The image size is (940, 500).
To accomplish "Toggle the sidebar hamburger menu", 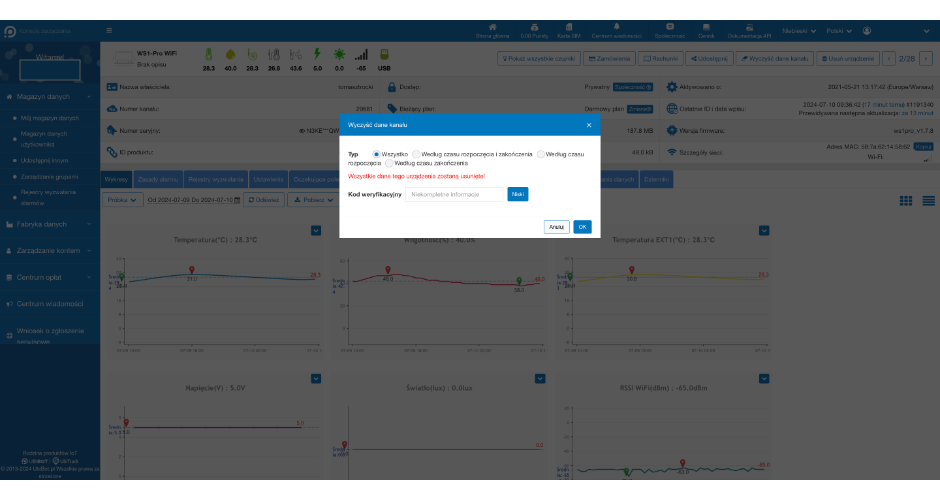I will coord(109,31).
